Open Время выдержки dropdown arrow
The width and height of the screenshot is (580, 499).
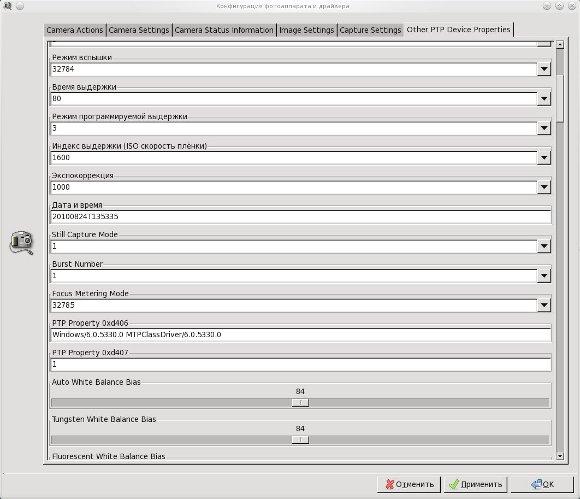click(544, 98)
